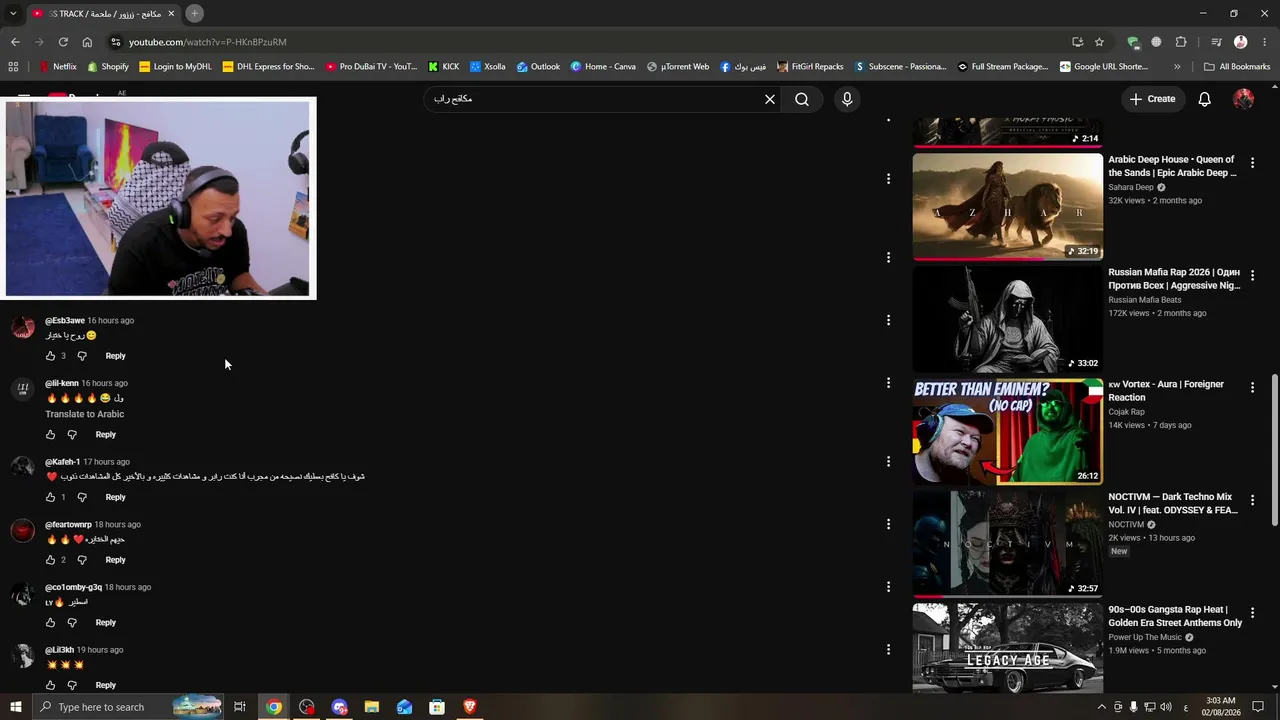The width and height of the screenshot is (1280, 720).
Task: Click the Chrome address bar URL
Action: 207,42
